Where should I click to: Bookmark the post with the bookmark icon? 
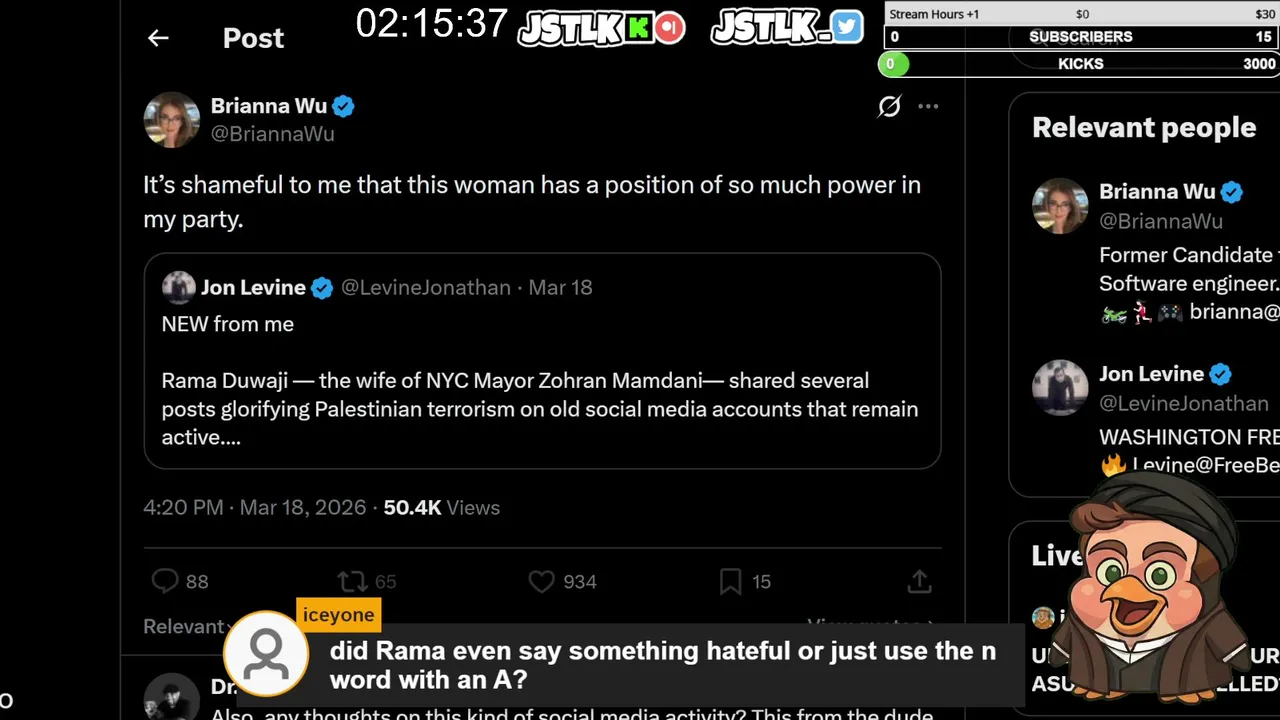point(731,581)
